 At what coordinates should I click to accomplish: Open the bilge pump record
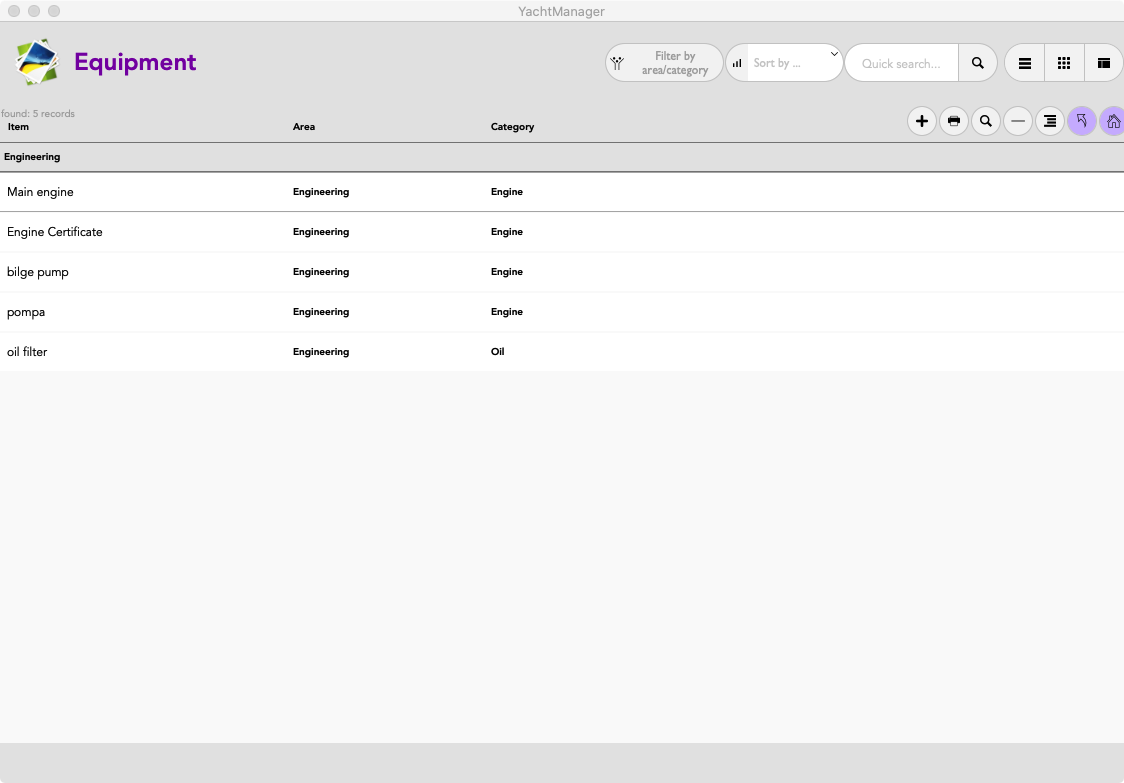tap(38, 272)
